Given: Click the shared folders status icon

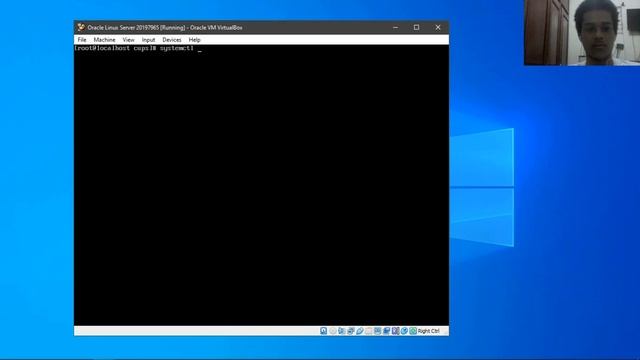Looking at the screenshot, I should tap(369, 331).
